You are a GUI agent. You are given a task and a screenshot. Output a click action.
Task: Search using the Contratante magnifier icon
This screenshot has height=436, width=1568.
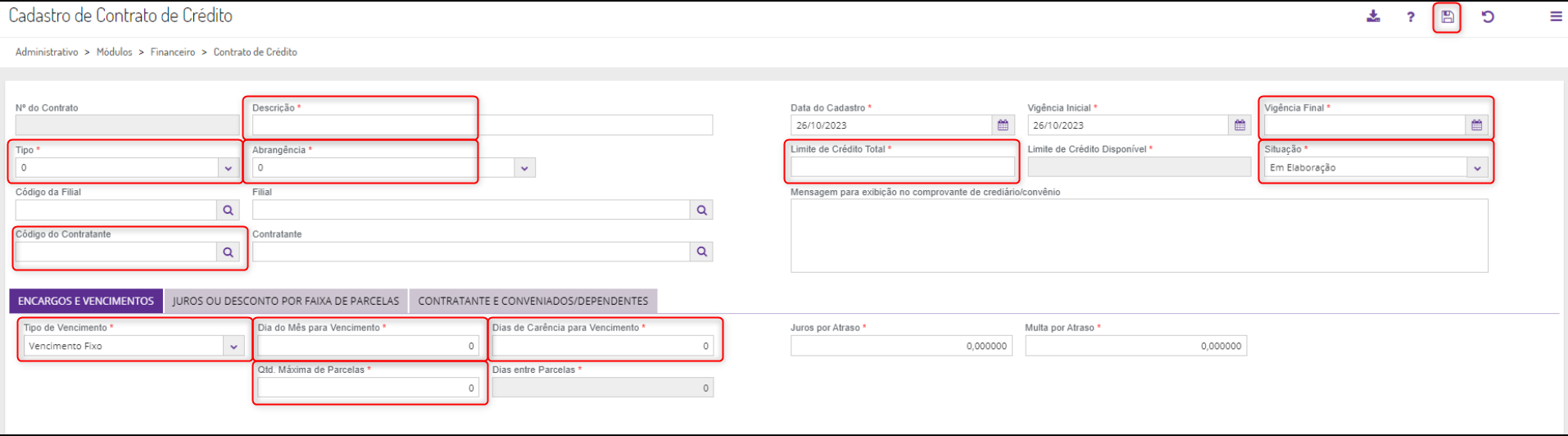click(x=701, y=252)
